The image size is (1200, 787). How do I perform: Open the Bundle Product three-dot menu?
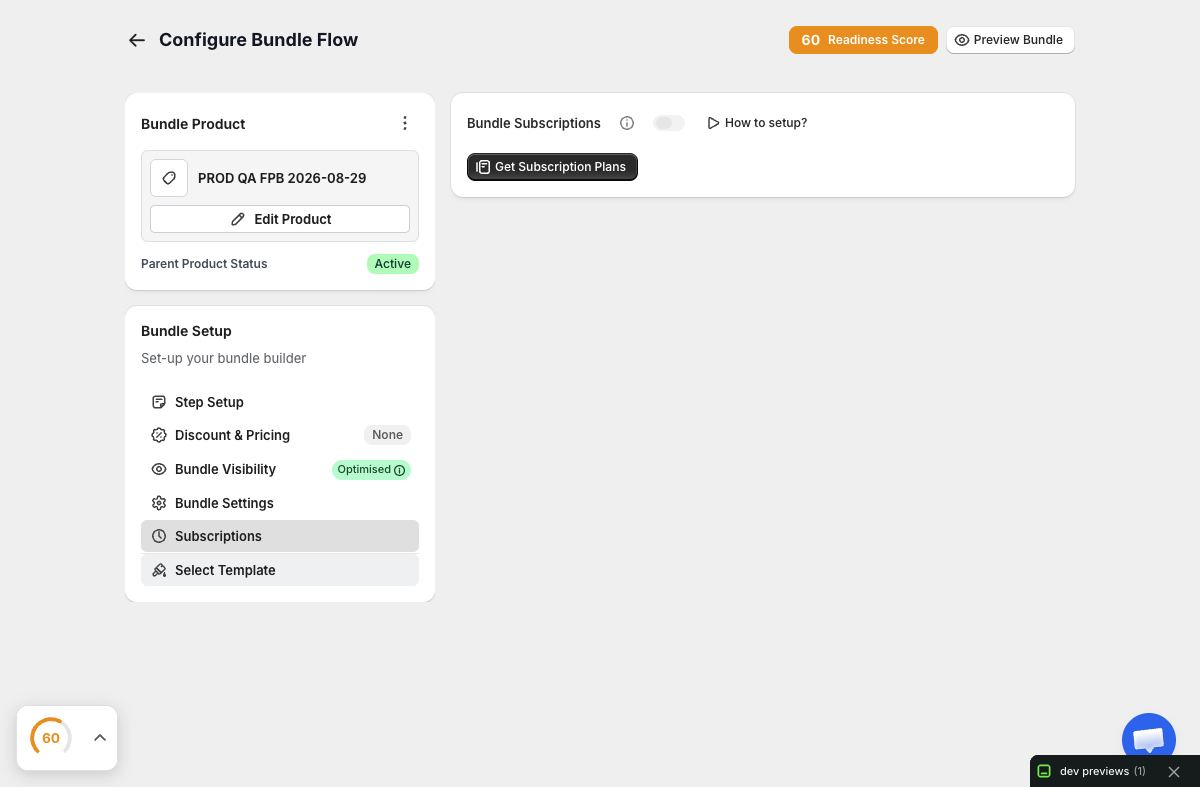pos(405,123)
